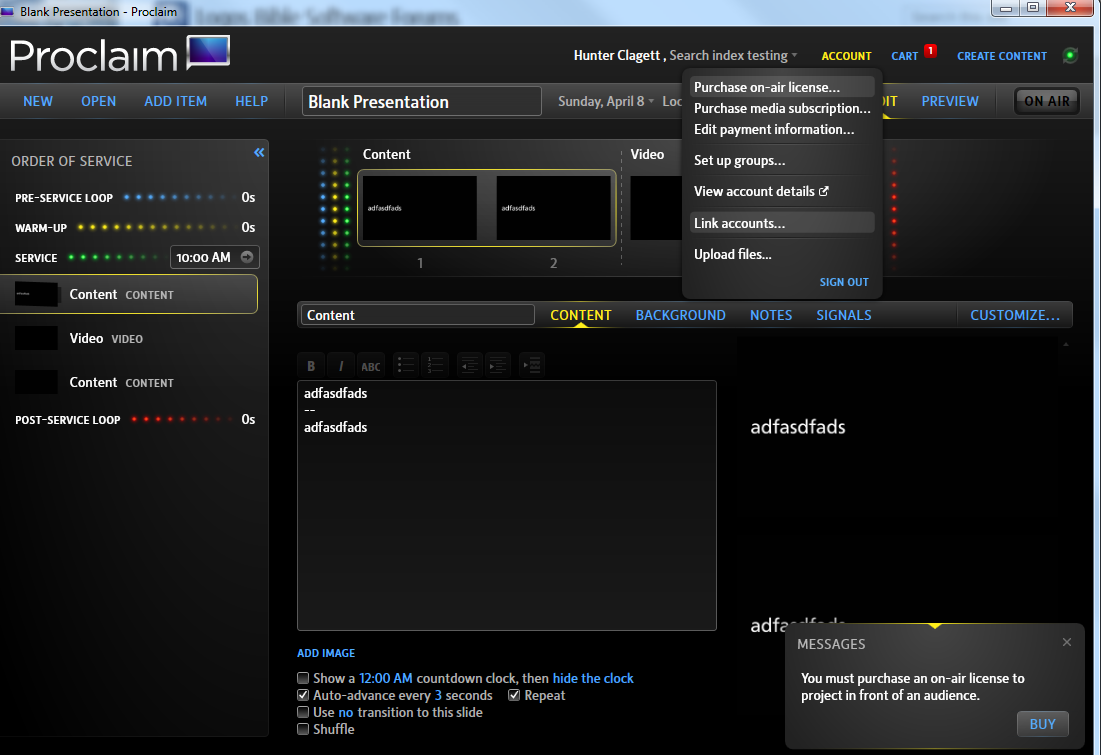Select Link accounts... menu item

782,223
